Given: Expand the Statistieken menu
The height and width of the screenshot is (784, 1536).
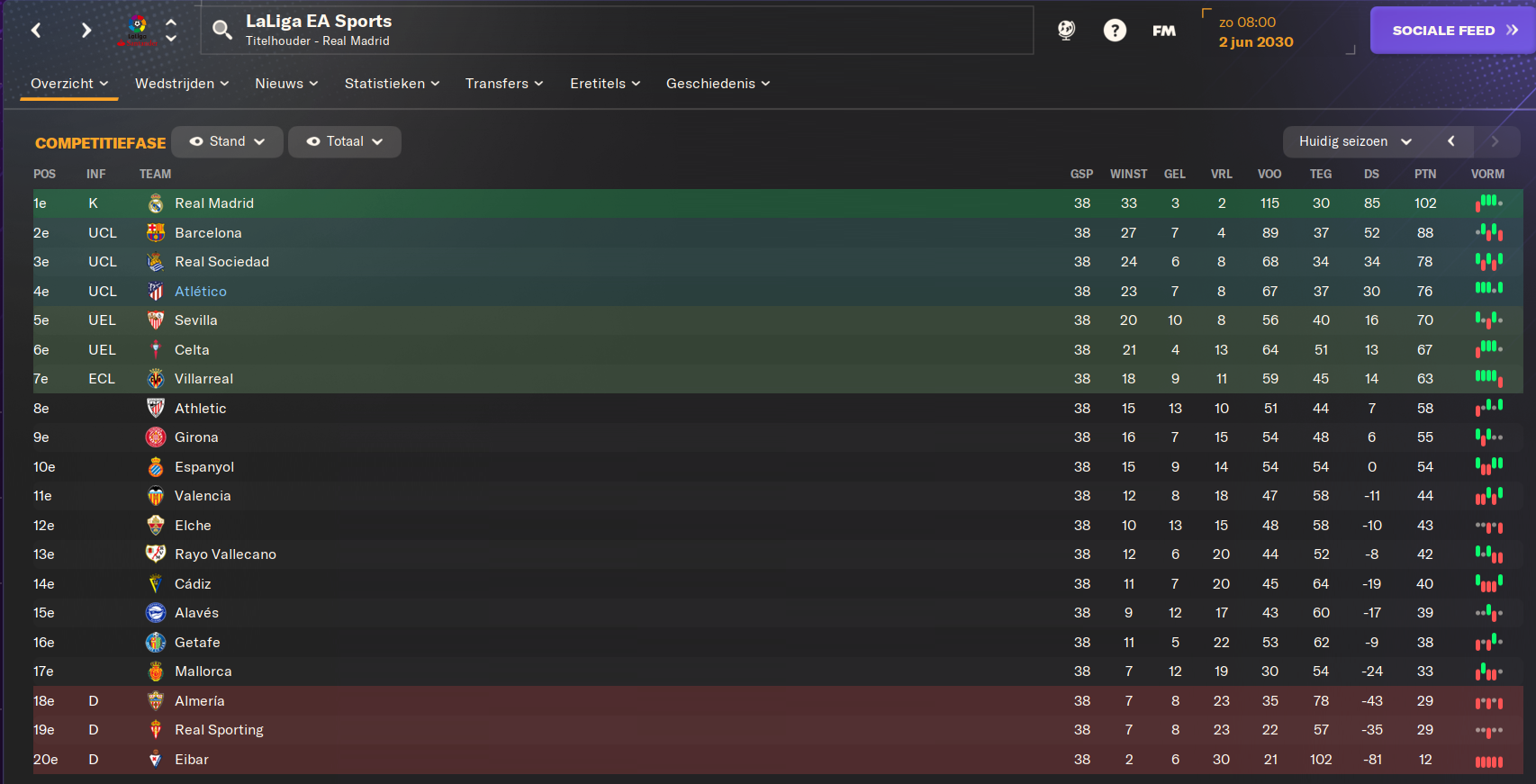Looking at the screenshot, I should pyautogui.click(x=392, y=84).
